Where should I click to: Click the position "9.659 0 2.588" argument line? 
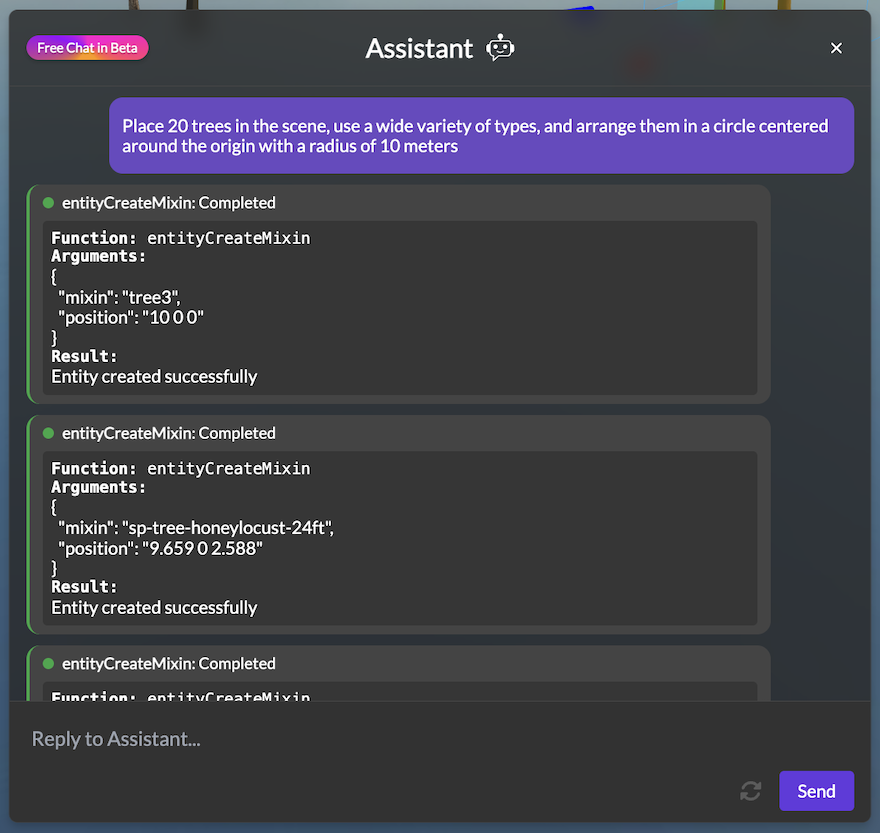(159, 548)
